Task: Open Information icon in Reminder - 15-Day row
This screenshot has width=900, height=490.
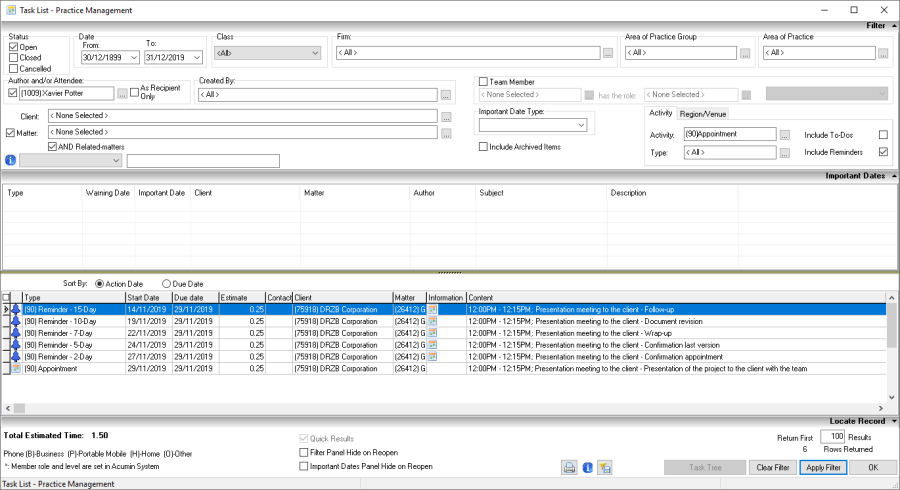Action: [x=432, y=309]
